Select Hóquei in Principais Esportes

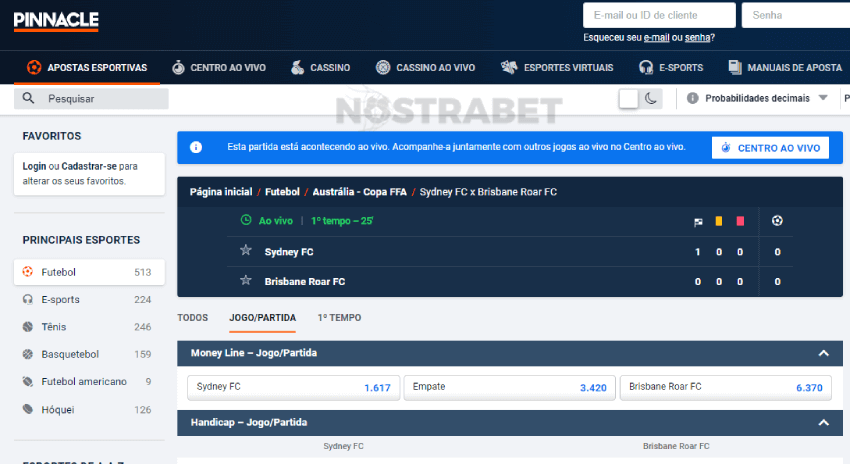click(x=89, y=409)
